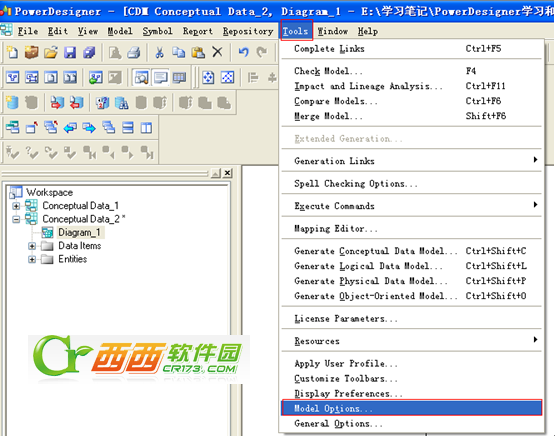Open Model Options
Screen dimensions: 555x436
411,408
